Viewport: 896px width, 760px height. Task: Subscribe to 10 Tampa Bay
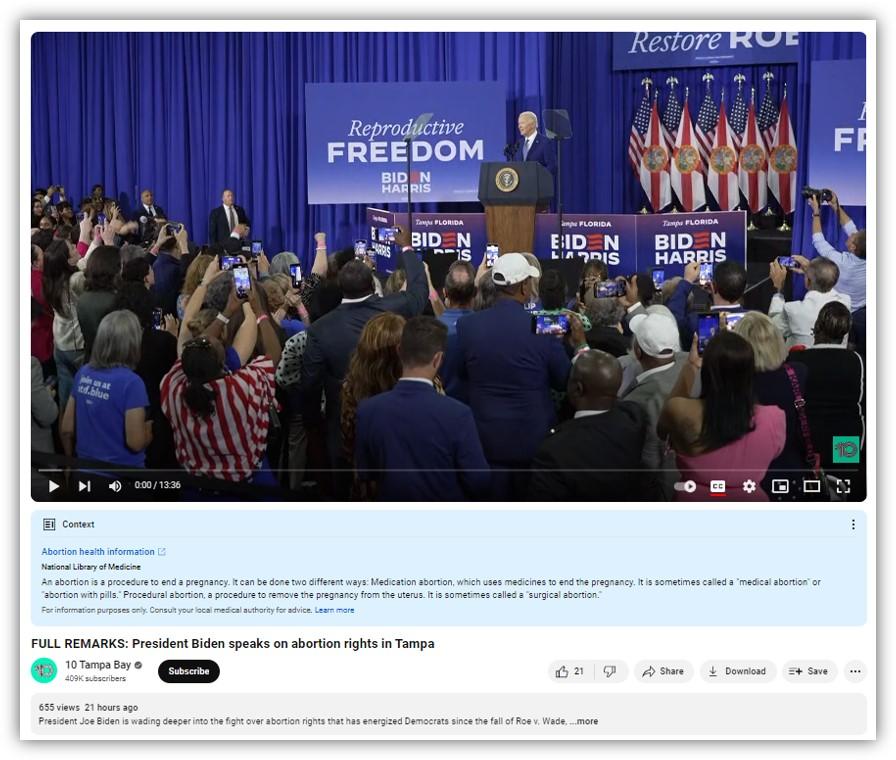point(189,671)
